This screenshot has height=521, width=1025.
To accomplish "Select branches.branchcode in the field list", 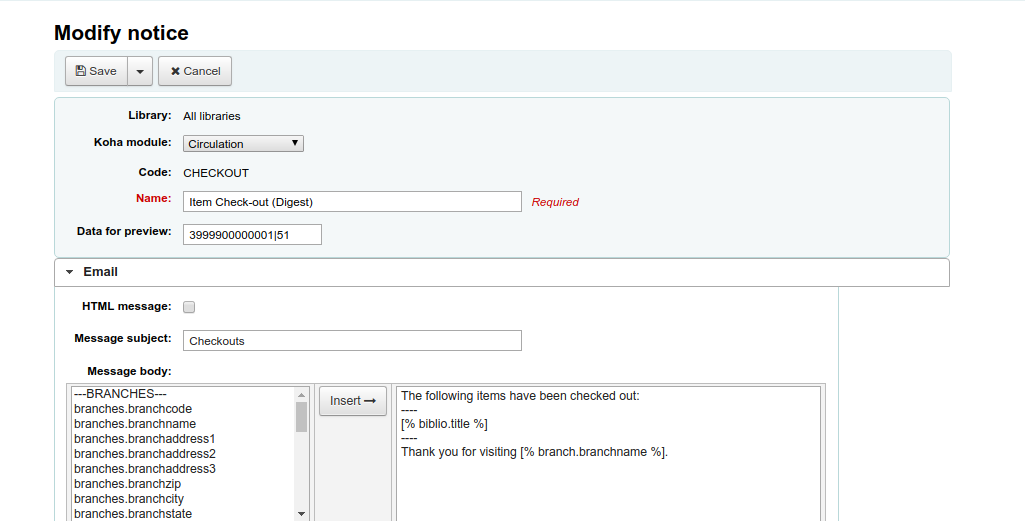I will (133, 409).
